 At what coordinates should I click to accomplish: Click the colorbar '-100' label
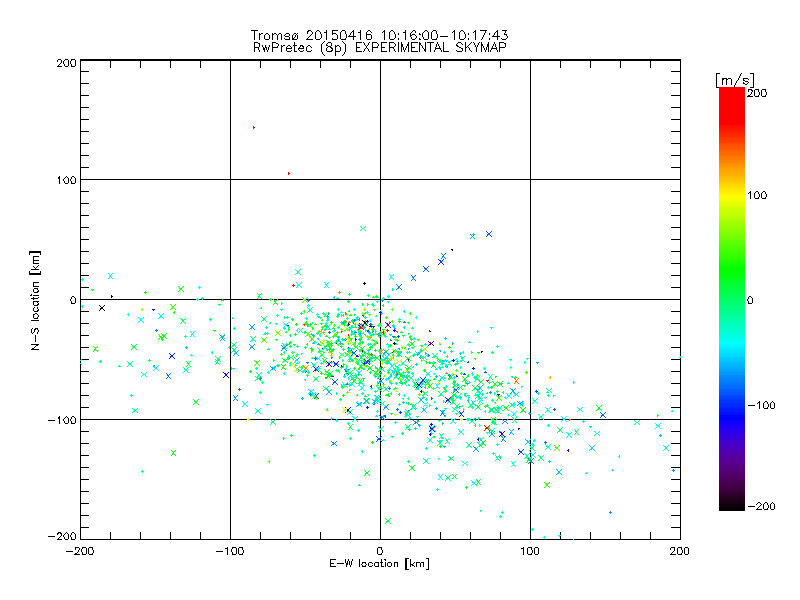(x=761, y=405)
